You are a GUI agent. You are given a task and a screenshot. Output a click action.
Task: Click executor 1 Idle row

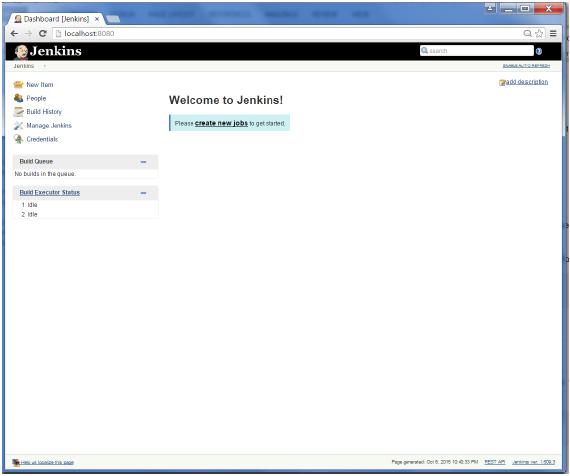pyautogui.click(x=85, y=205)
